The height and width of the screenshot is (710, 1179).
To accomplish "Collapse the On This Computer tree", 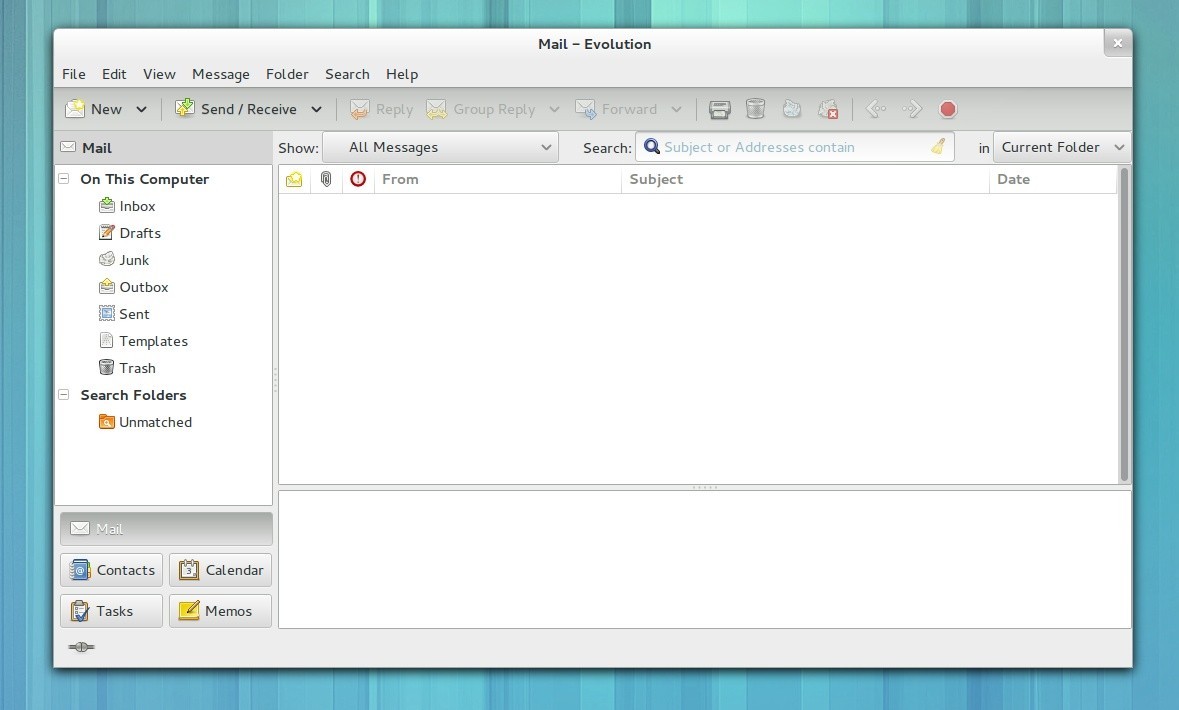I will pyautogui.click(x=64, y=179).
